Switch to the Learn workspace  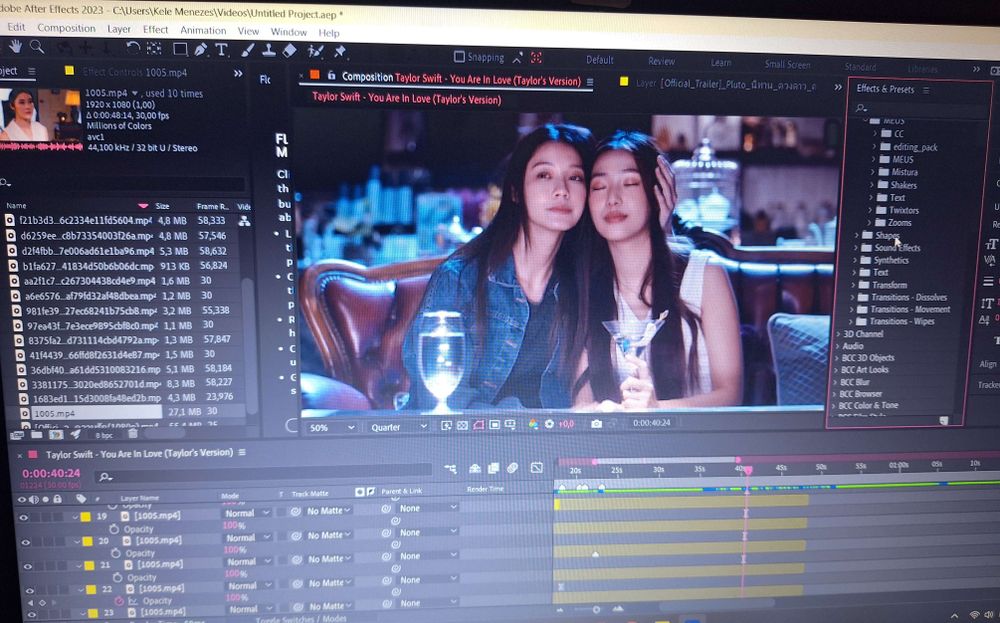721,62
